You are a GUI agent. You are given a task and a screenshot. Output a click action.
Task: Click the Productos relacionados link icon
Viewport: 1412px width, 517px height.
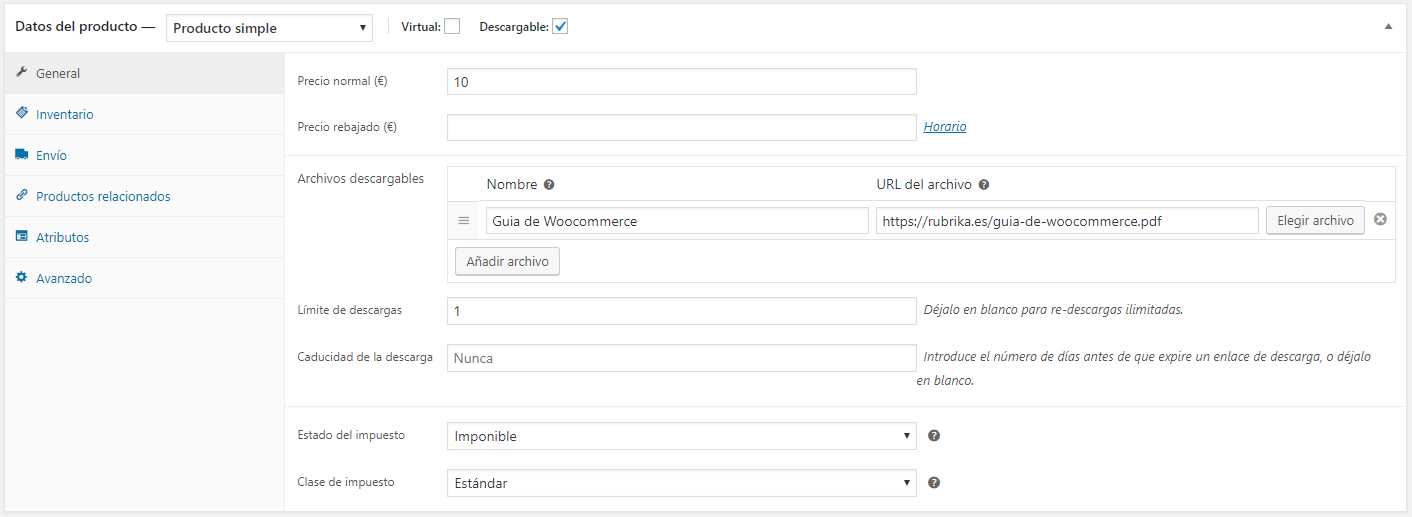tap(22, 196)
